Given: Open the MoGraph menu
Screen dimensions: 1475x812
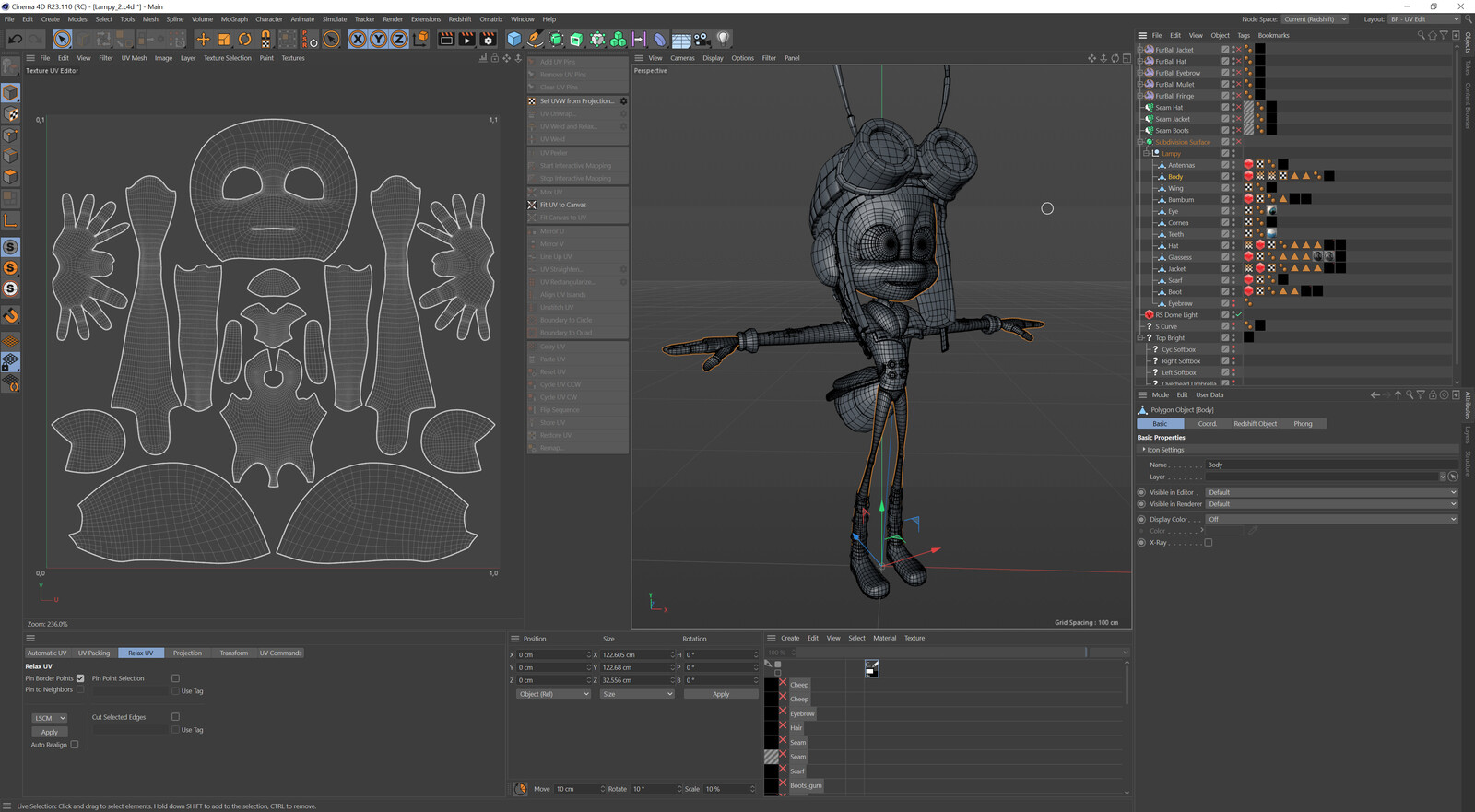Looking at the screenshot, I should [234, 18].
